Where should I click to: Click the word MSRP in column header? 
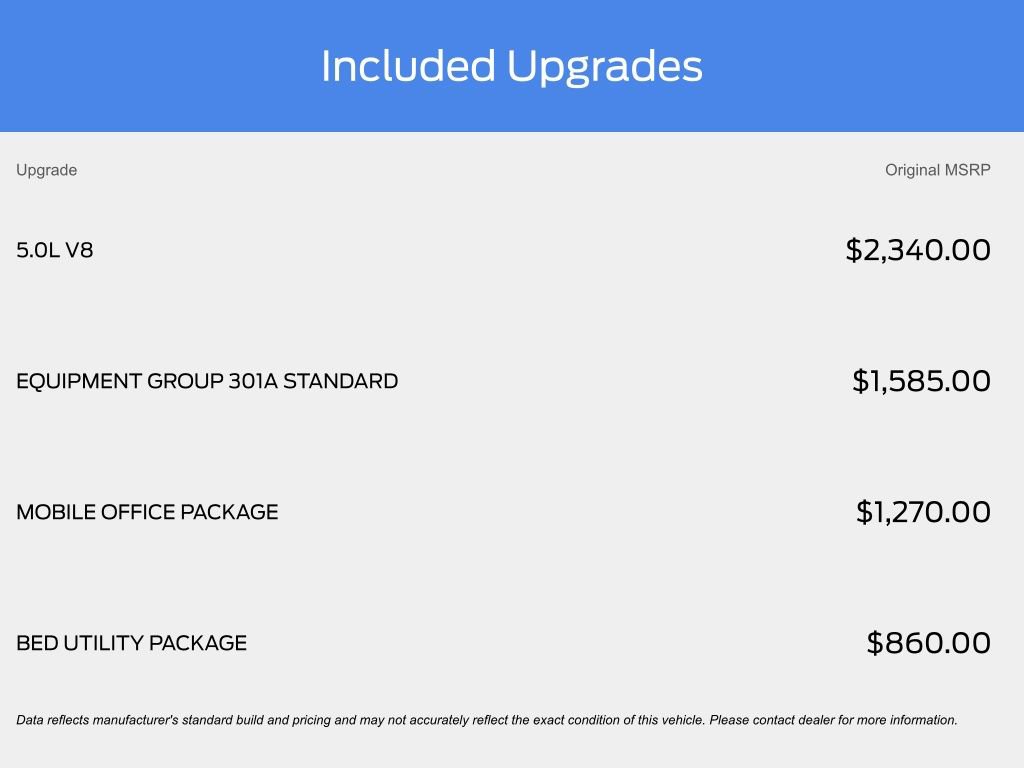coord(967,170)
